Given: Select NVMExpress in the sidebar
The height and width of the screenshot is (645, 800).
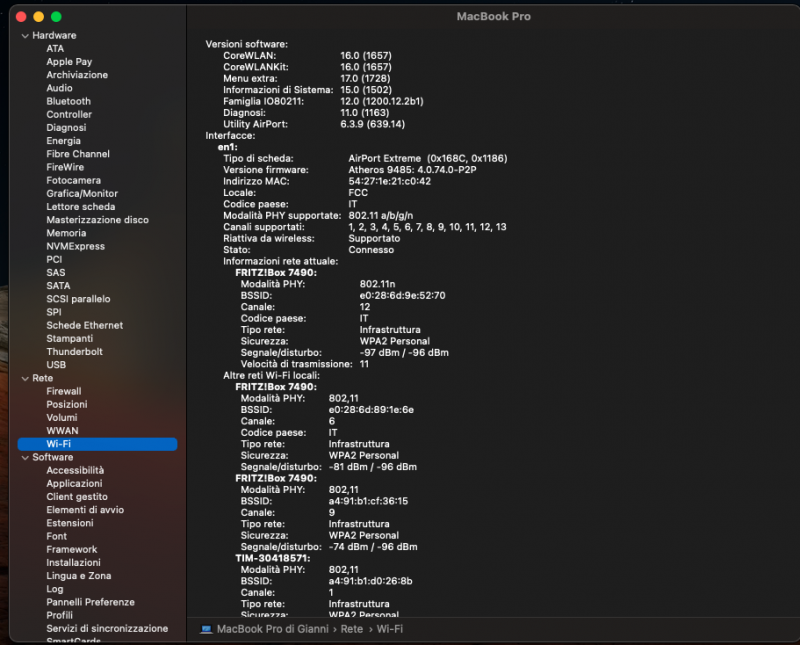Looking at the screenshot, I should click(76, 246).
